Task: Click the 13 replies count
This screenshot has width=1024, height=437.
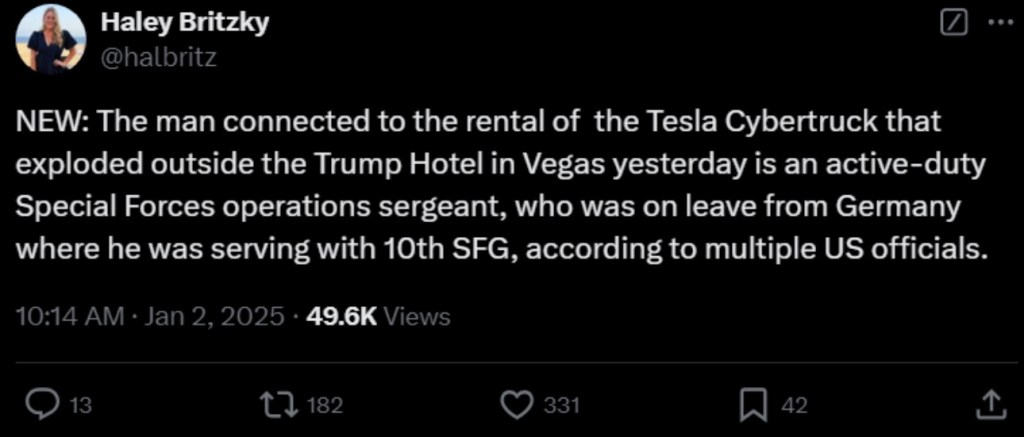Action: tap(83, 405)
